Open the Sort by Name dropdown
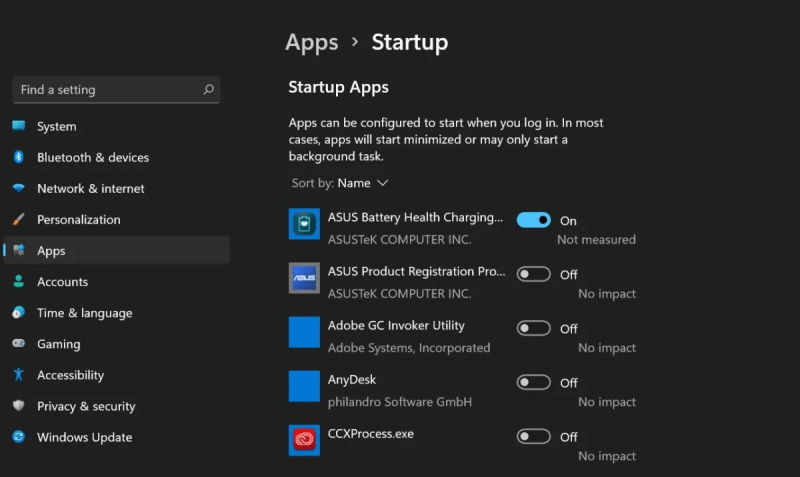800x477 pixels. pyautogui.click(x=340, y=183)
